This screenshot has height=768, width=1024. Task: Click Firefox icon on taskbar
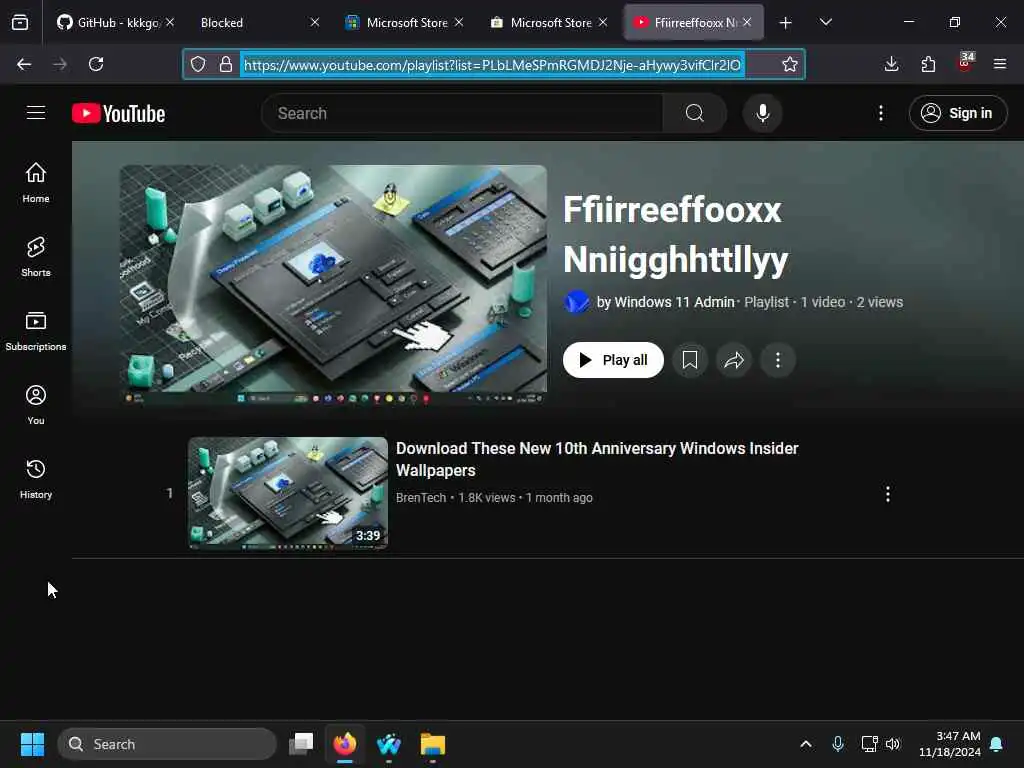click(x=345, y=744)
